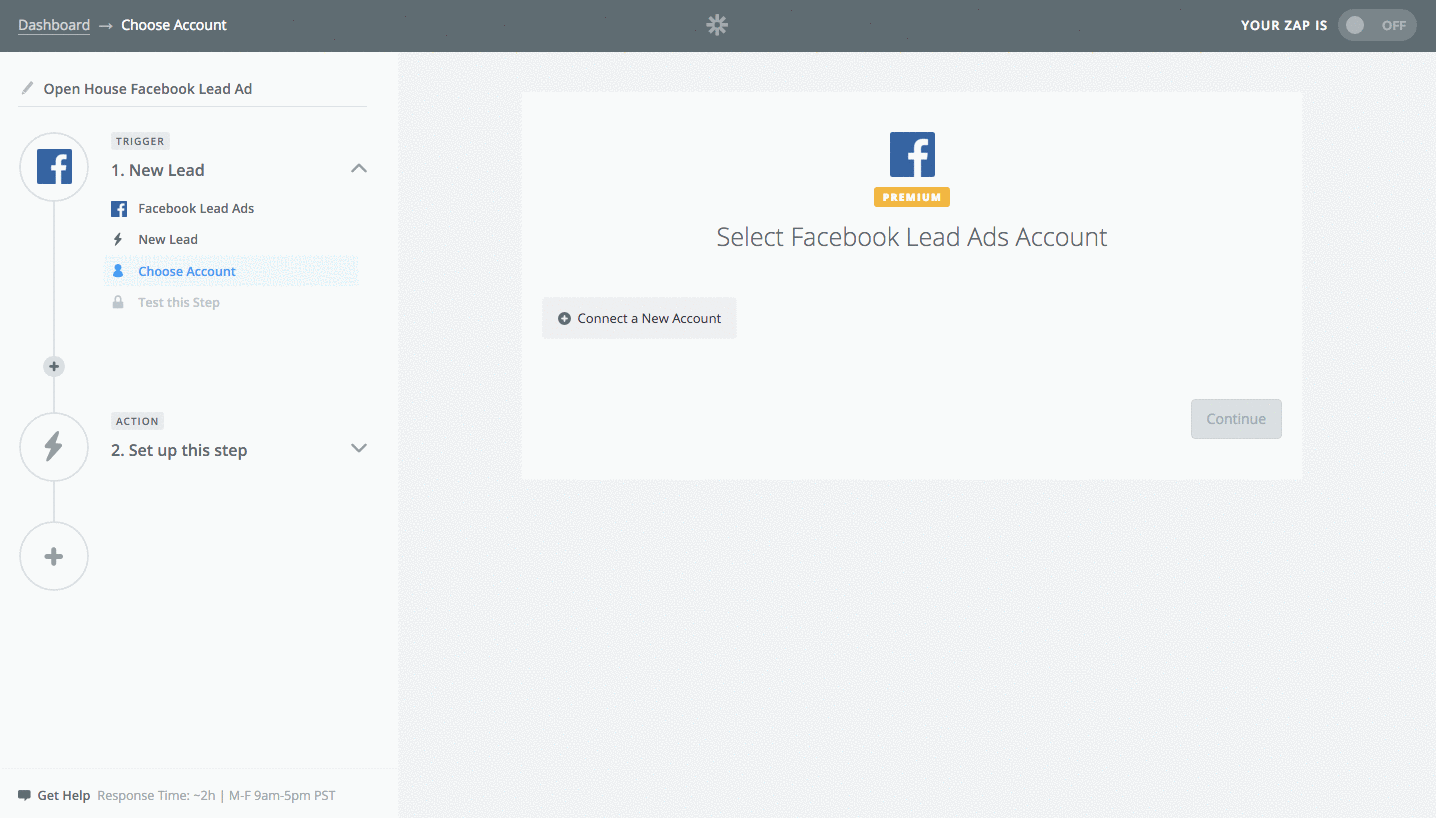Click the Facebook trigger step circle icon

pyautogui.click(x=54, y=167)
